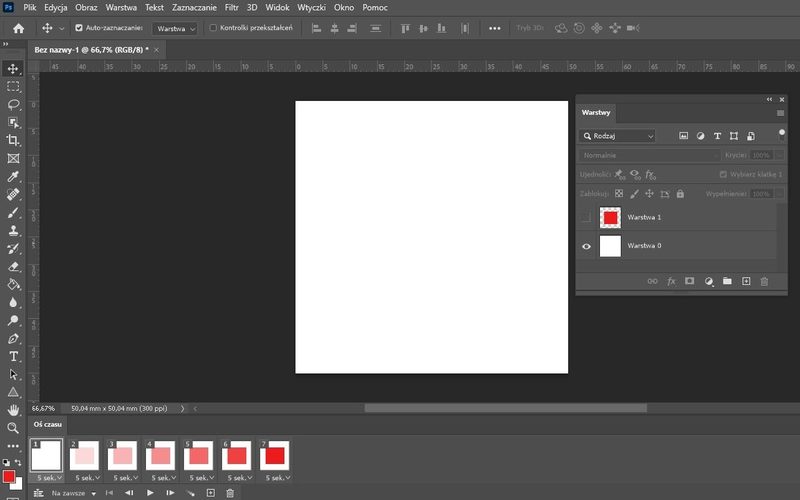Add a layer style (fx) at panel bottom
Image resolution: width=800 pixels, height=500 pixels.
671,282
